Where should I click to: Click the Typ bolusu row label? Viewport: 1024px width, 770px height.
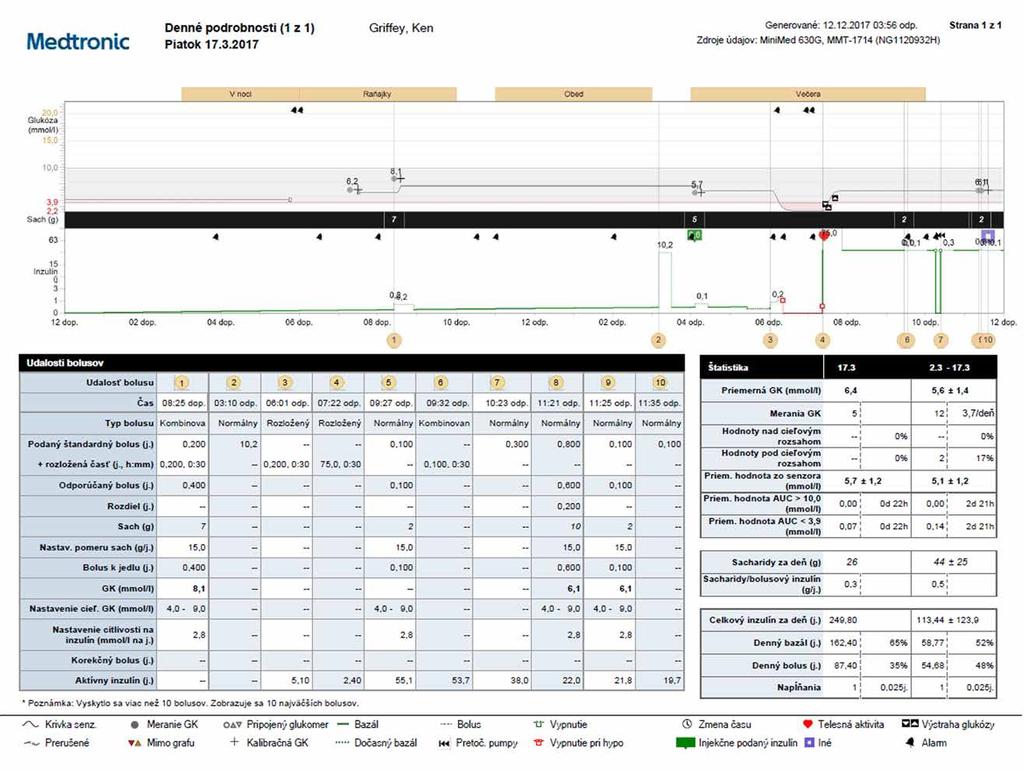tap(129, 423)
